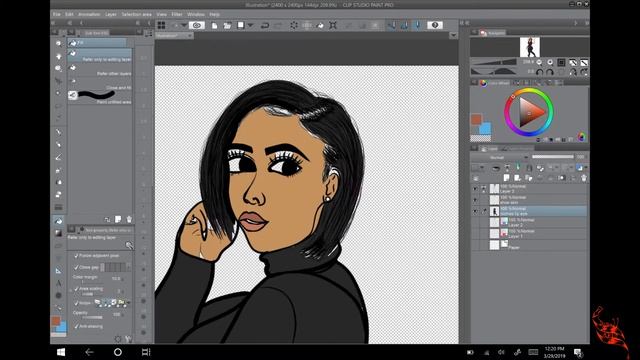Open the File menu
This screenshot has height=360, width=640.
(x=57, y=14)
